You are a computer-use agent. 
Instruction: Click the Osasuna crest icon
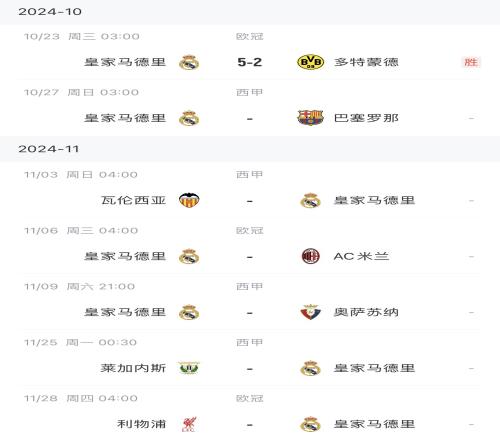[x=310, y=312]
